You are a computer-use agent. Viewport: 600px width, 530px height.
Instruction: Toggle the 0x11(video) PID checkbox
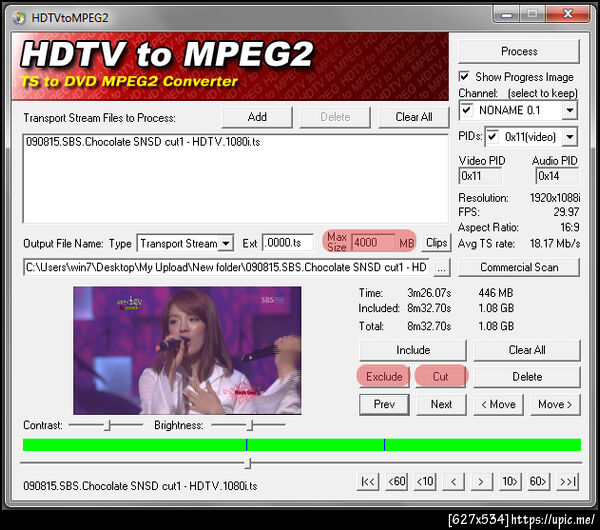492,137
